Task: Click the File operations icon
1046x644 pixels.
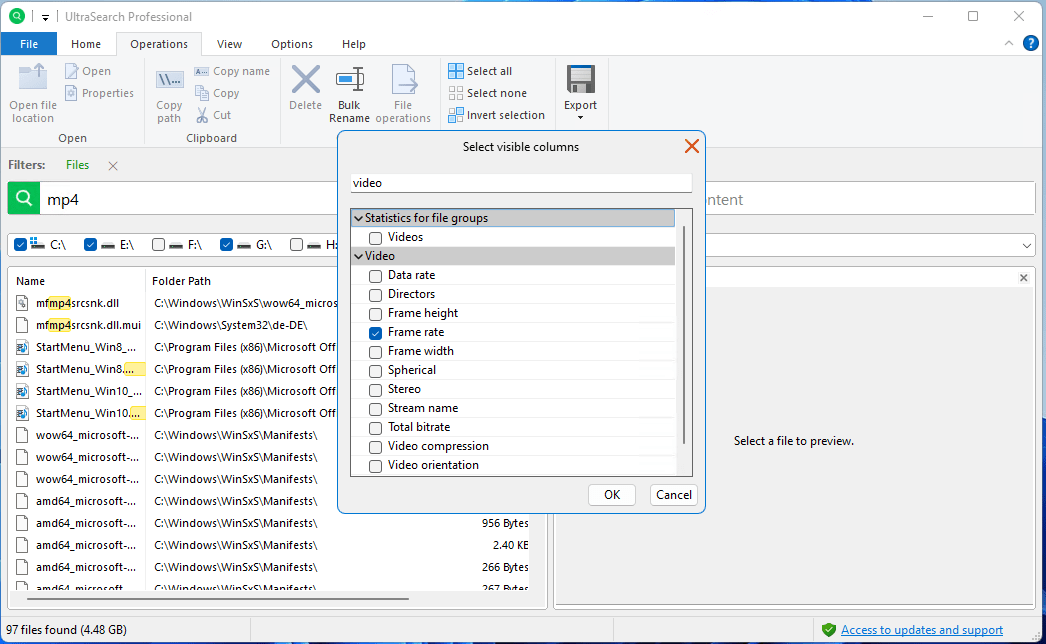Action: click(403, 81)
